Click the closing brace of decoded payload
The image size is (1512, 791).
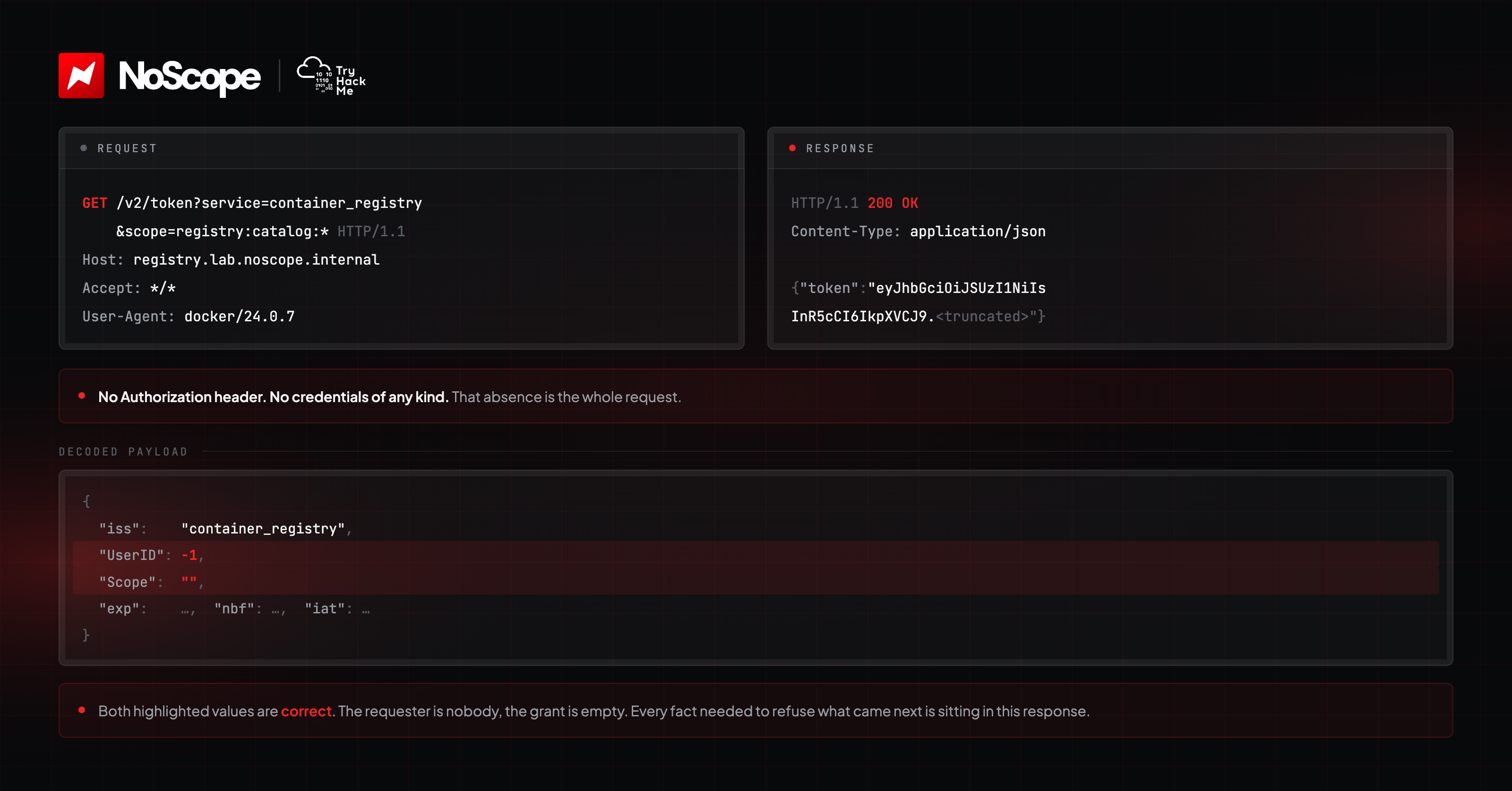[x=86, y=635]
